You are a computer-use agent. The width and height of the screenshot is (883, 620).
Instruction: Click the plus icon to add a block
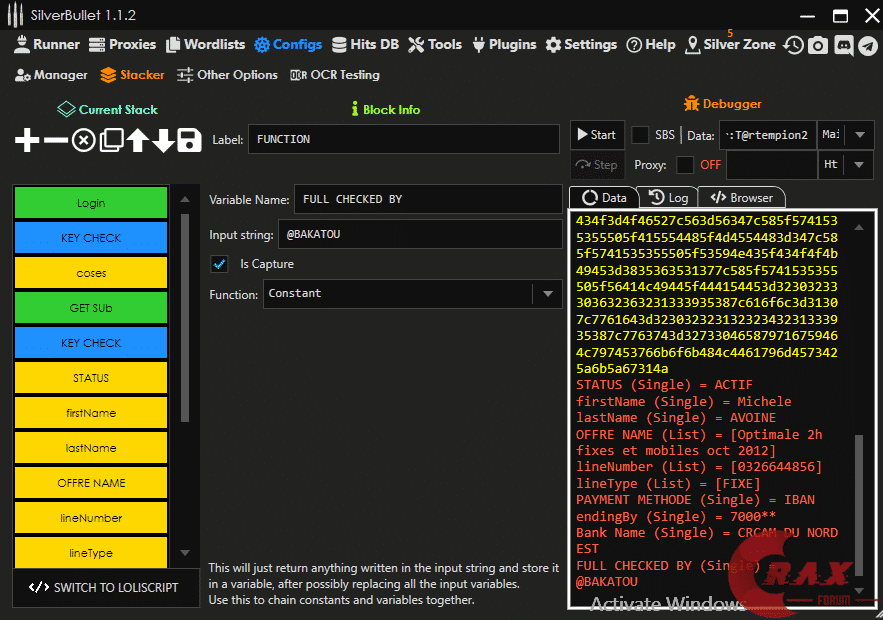click(x=28, y=140)
